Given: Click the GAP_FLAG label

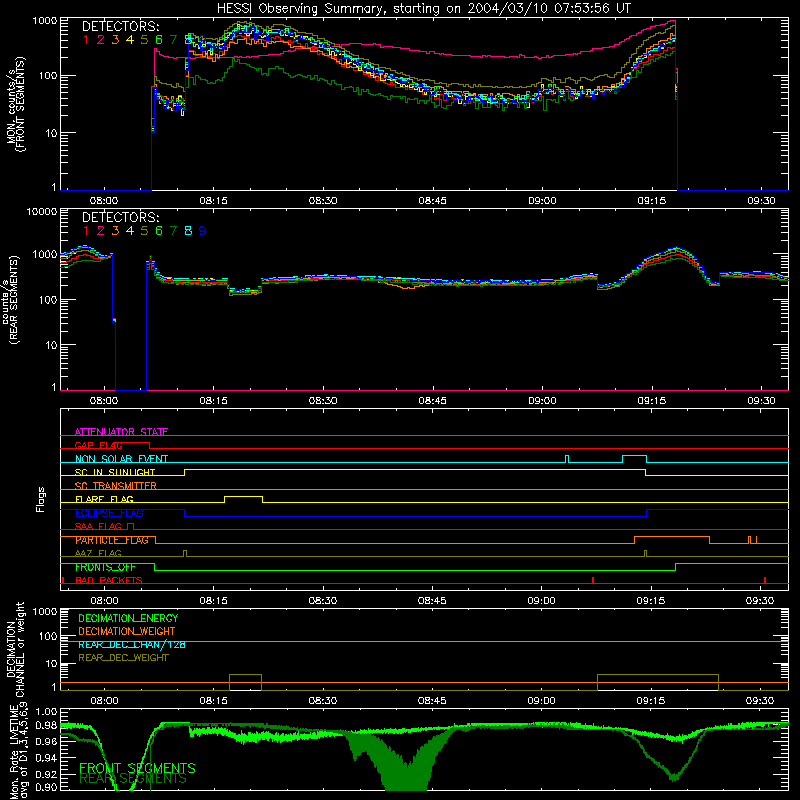Looking at the screenshot, I should (x=98, y=445).
